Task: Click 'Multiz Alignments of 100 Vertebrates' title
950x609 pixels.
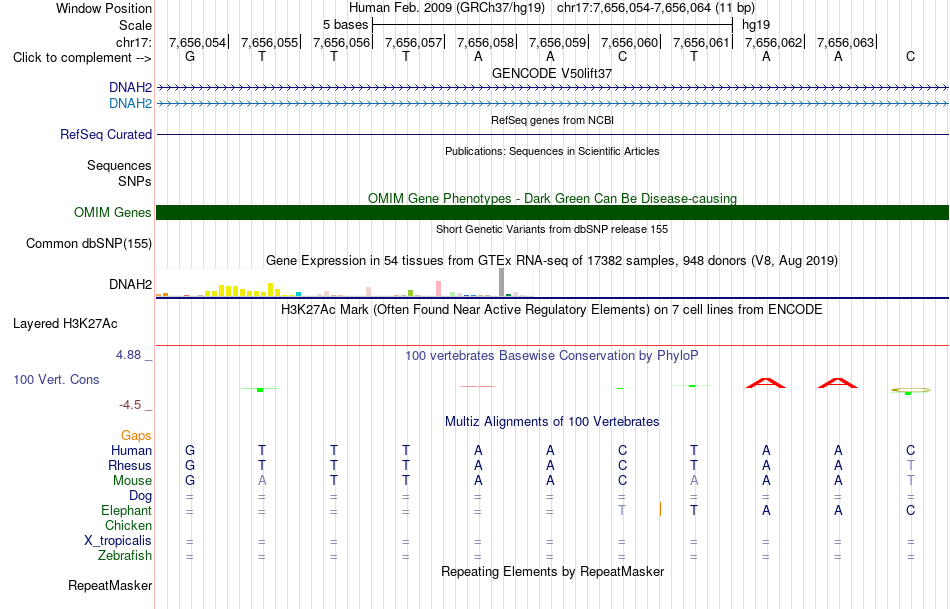Action: pyautogui.click(x=552, y=421)
